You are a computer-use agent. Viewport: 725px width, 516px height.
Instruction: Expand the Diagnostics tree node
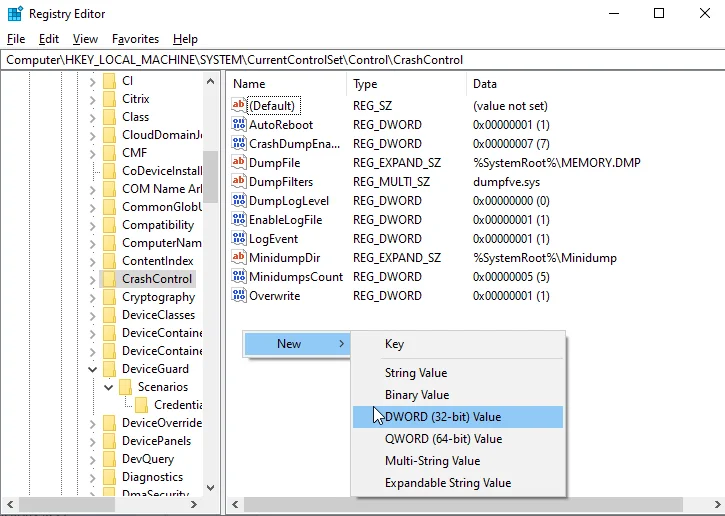(x=92, y=478)
